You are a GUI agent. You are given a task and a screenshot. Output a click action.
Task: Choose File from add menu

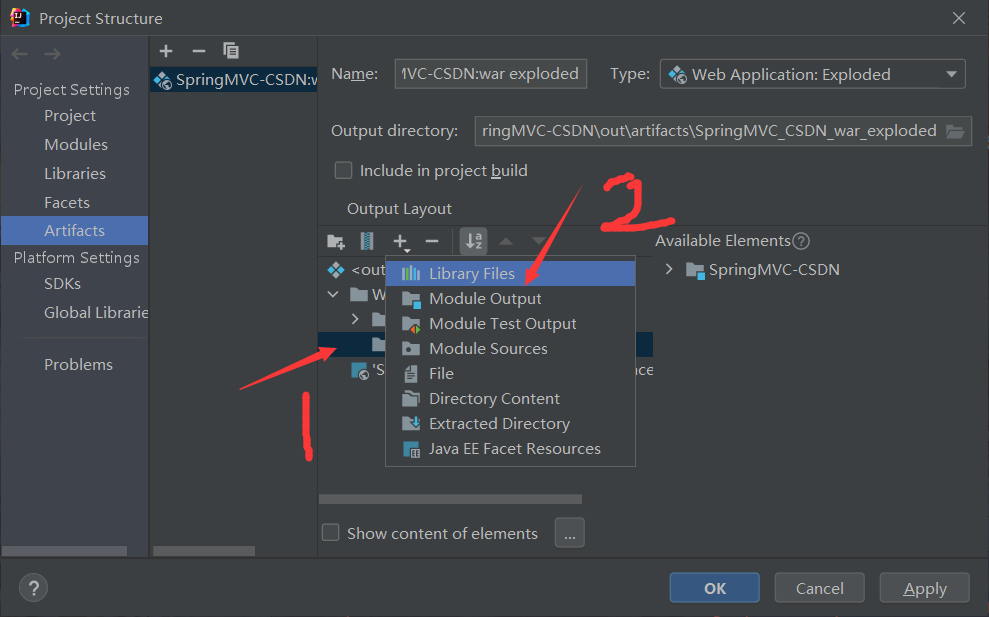click(510, 373)
